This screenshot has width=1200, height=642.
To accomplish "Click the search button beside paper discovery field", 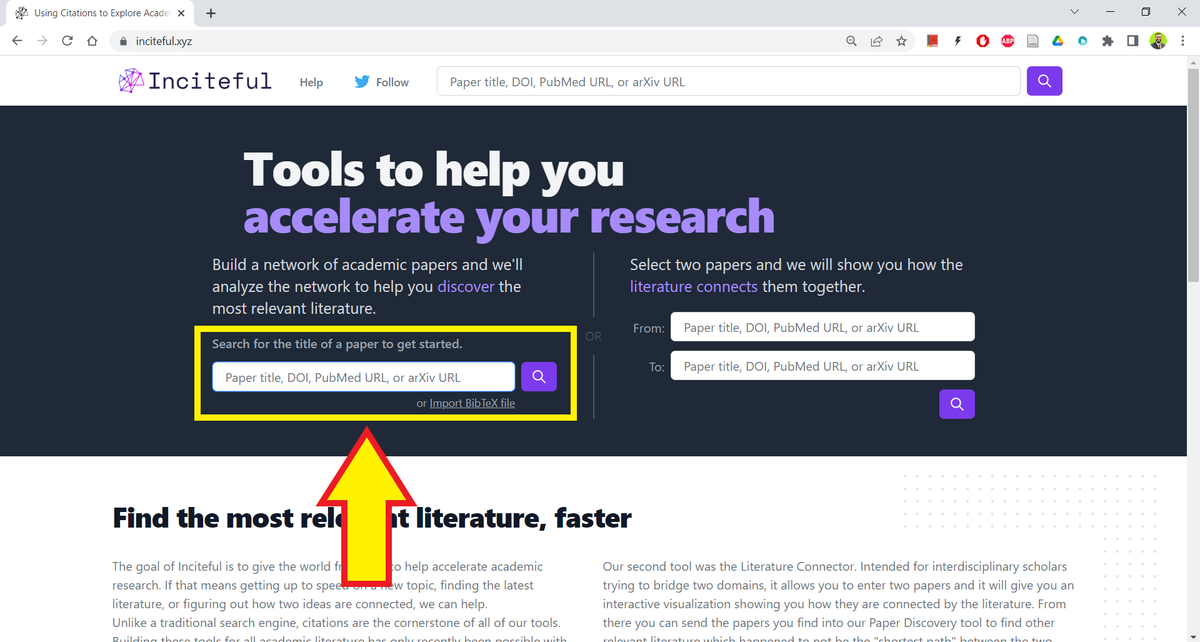I will click(x=539, y=377).
